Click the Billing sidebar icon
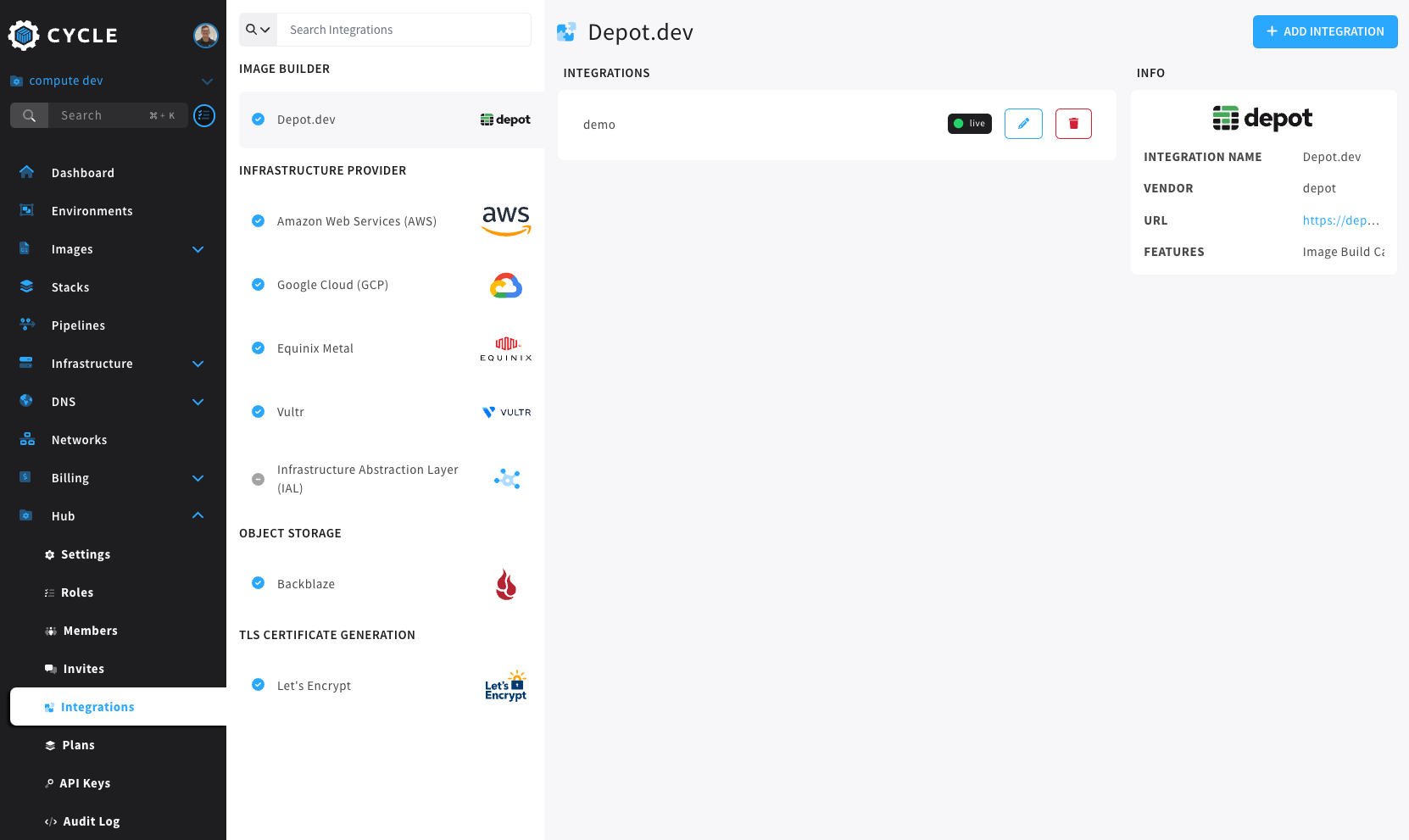 [25, 477]
